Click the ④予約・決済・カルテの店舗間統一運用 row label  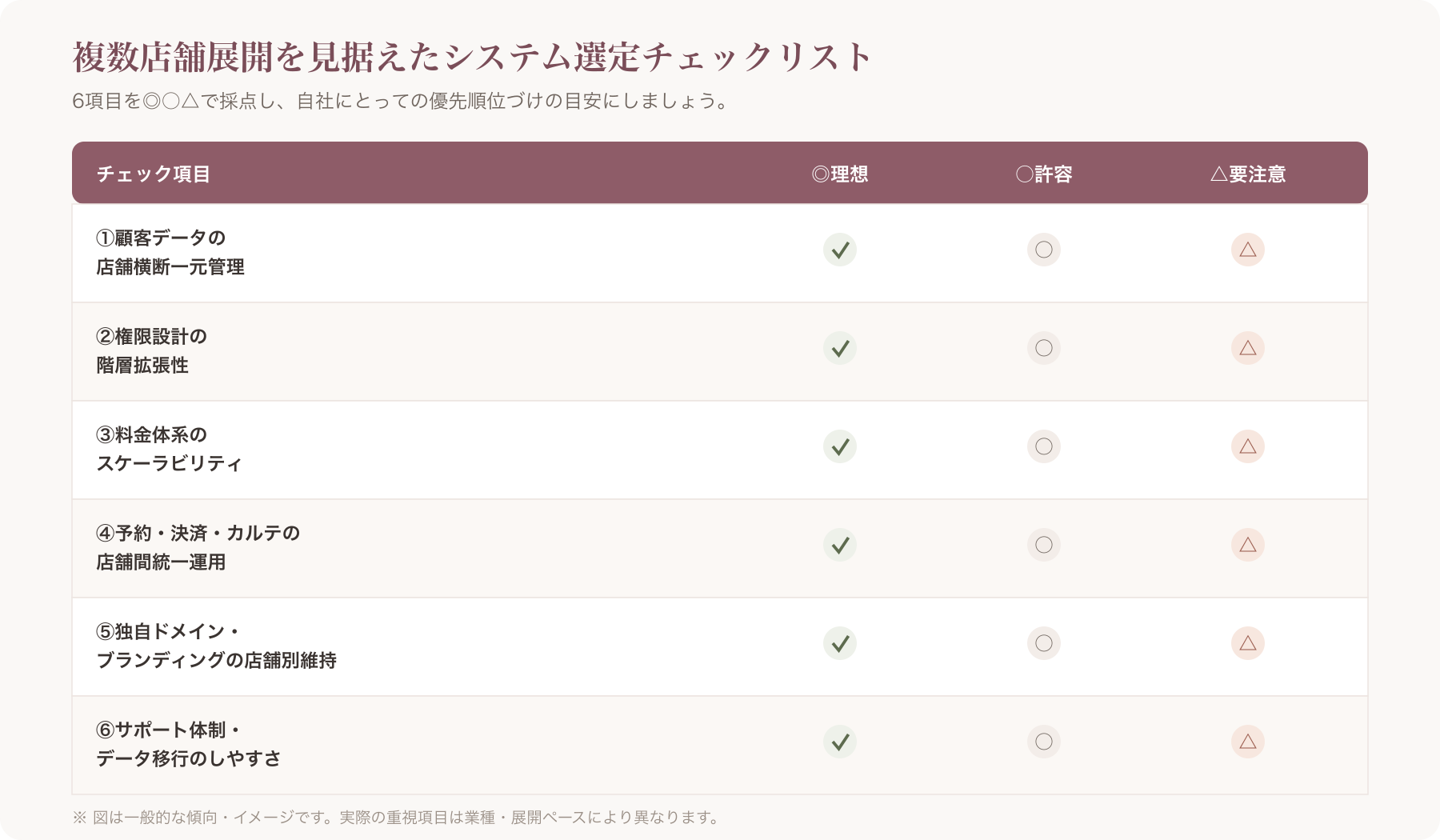coord(198,547)
